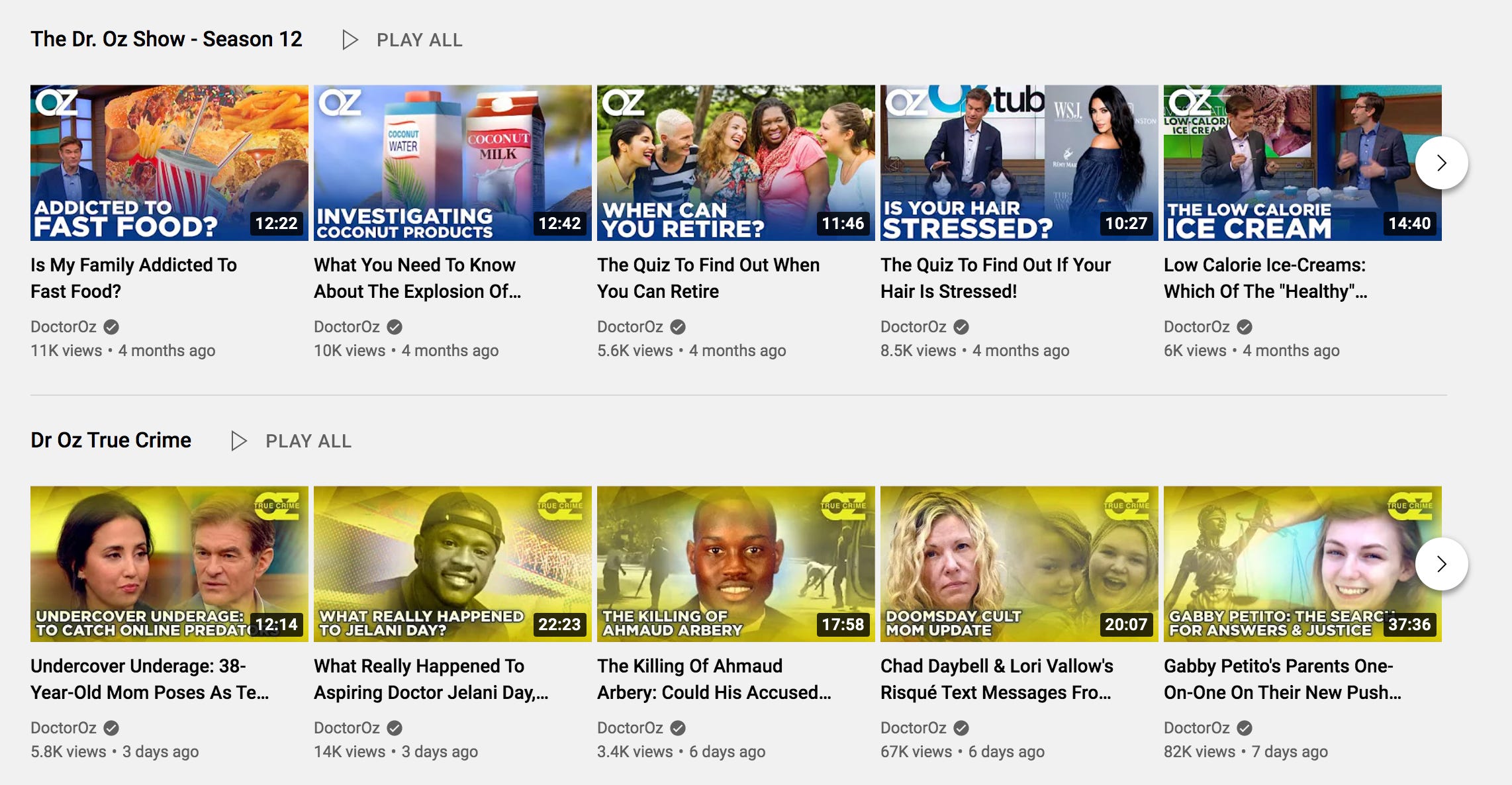Click verified badge under hair stressed video
1512x785 pixels.
click(x=961, y=327)
